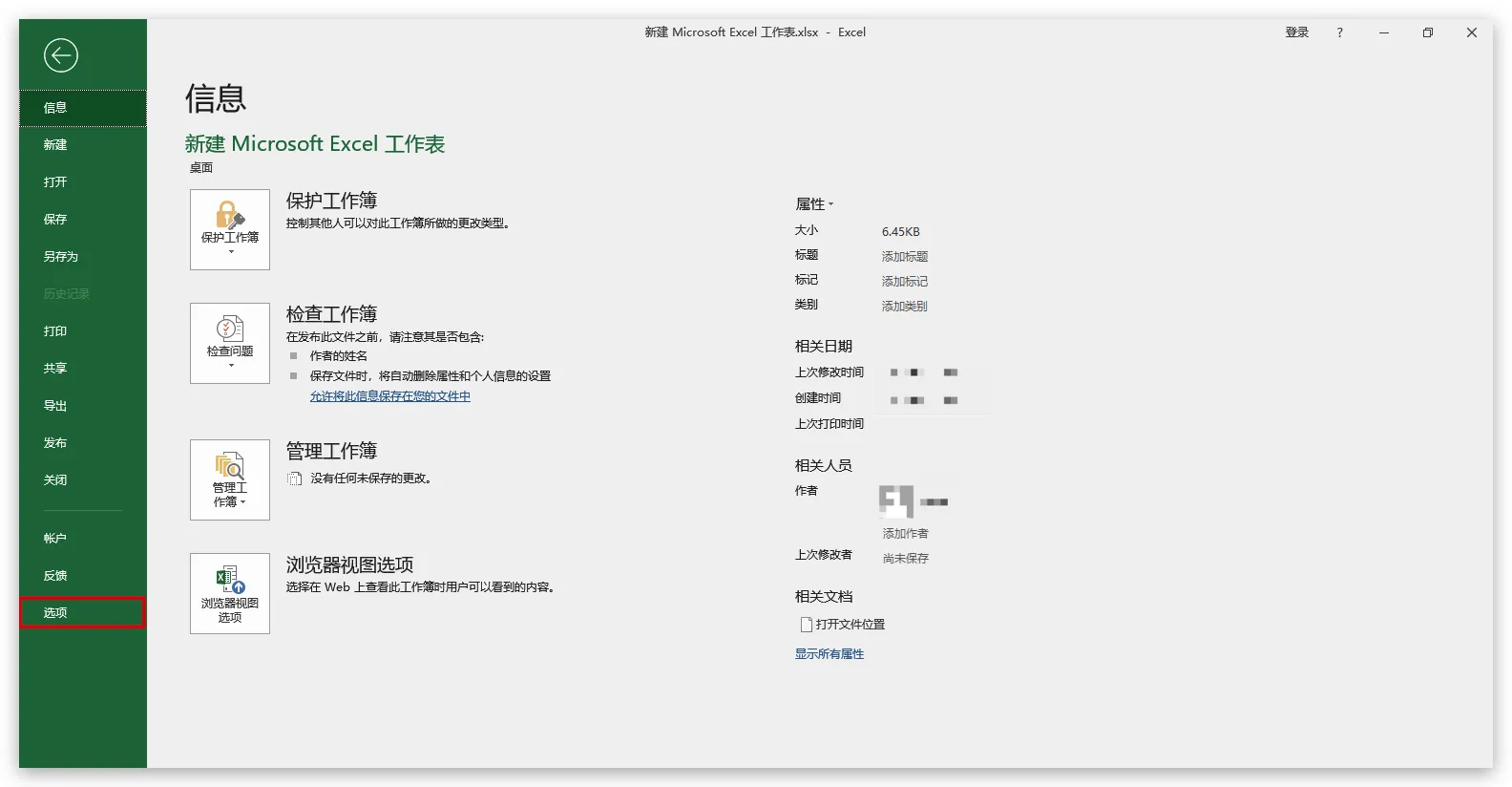
Task: Open 选项 (Options) in the sidebar
Action: (x=55, y=613)
